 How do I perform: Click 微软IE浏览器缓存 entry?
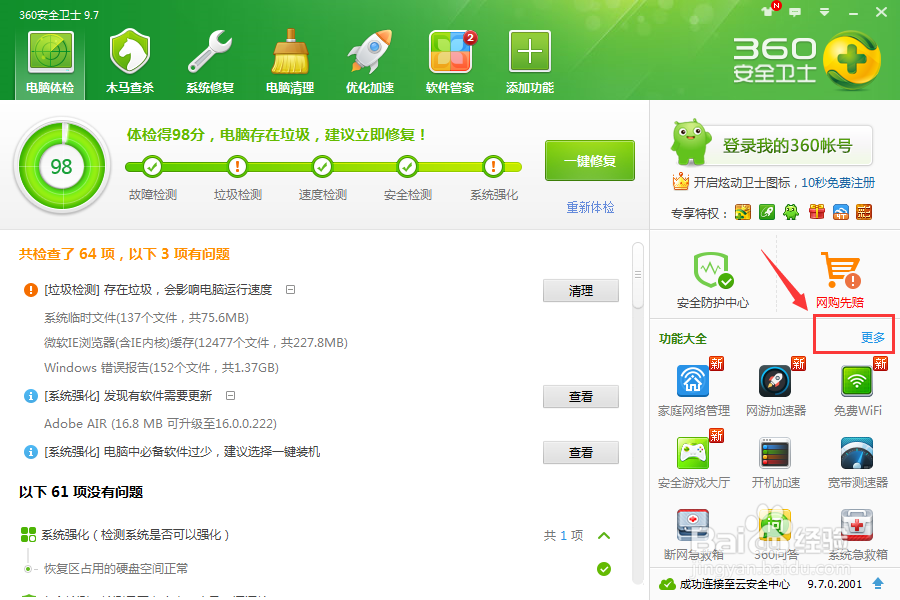[196, 343]
